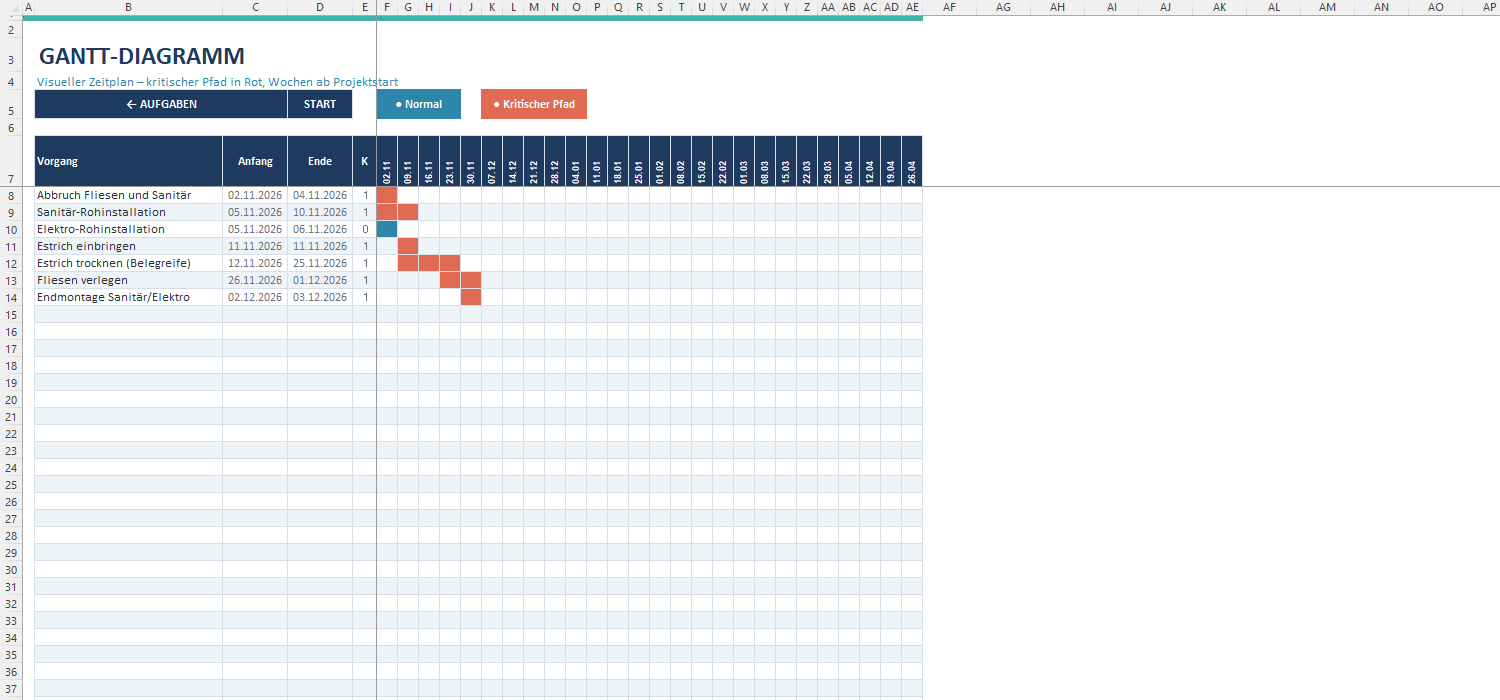Select end date 10.11.2026

pos(320,212)
